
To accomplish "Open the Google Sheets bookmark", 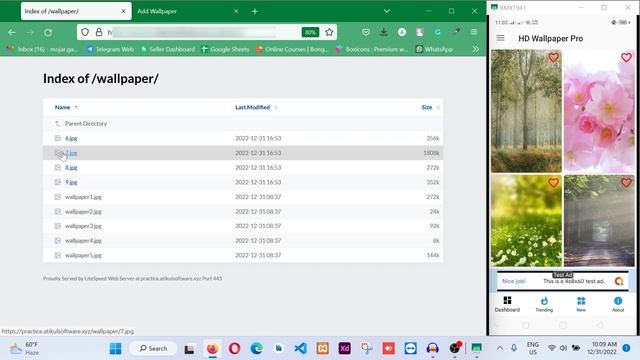I will pos(225,49).
